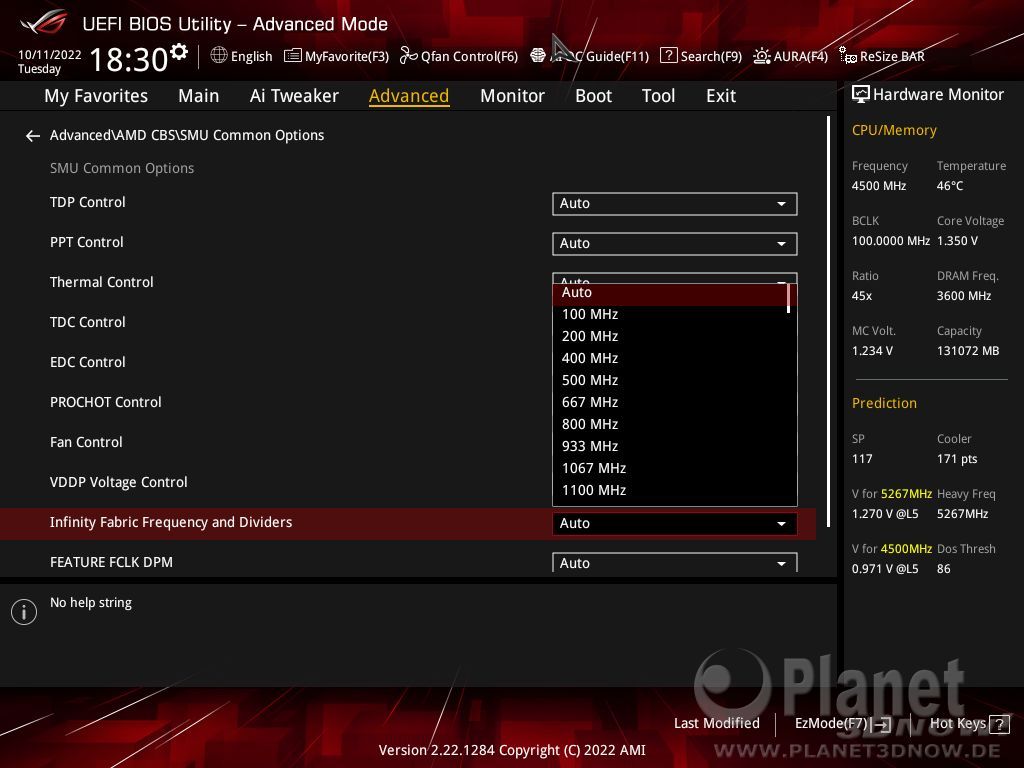Click Search(F9) label
Image resolution: width=1024 pixels, height=768 pixels.
[x=711, y=56]
